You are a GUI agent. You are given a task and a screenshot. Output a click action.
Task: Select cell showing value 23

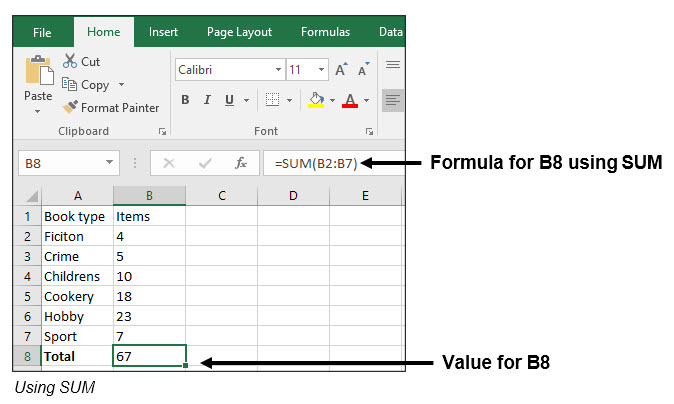click(x=149, y=316)
